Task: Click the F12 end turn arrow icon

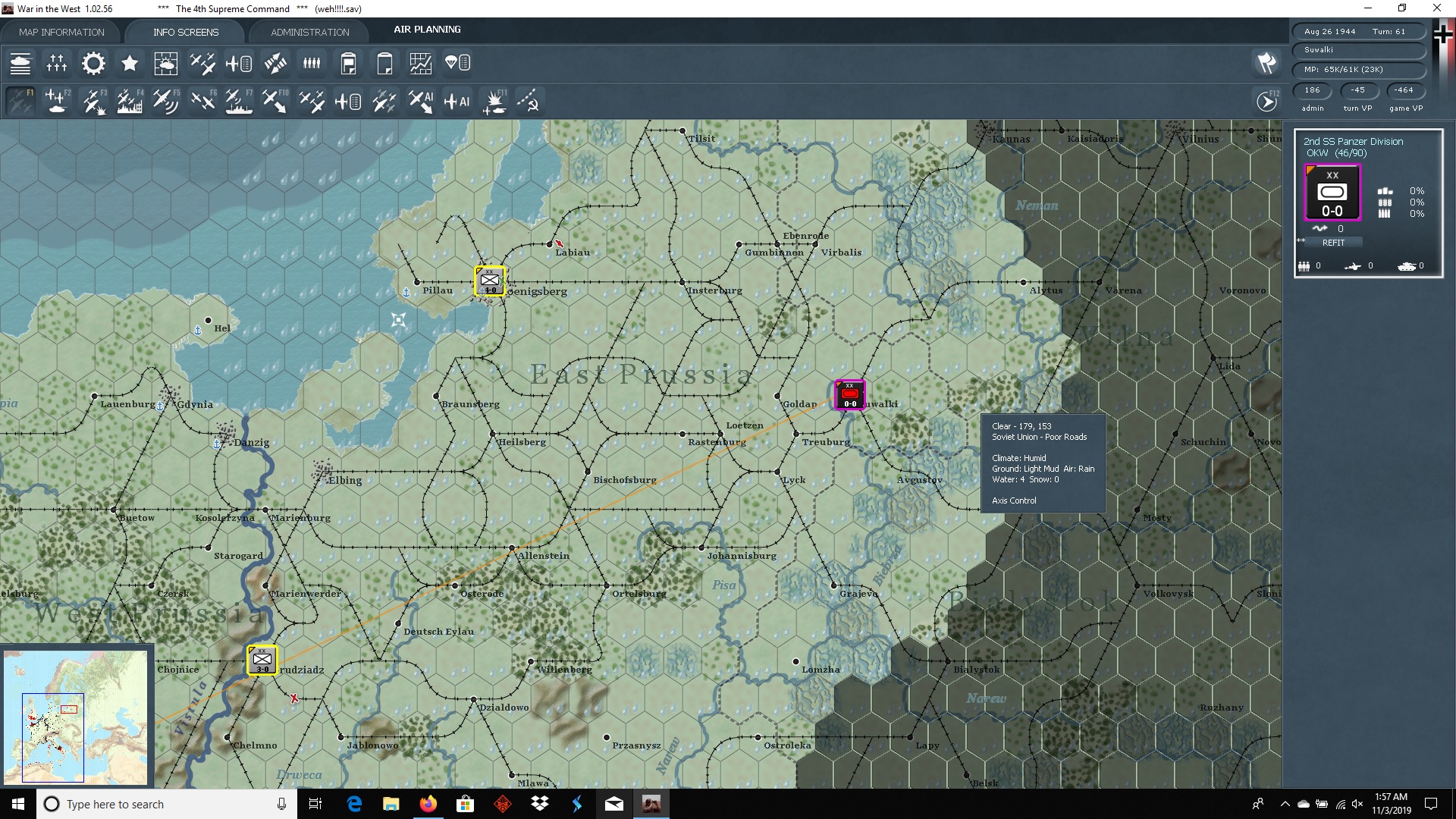Action: coord(1267,101)
